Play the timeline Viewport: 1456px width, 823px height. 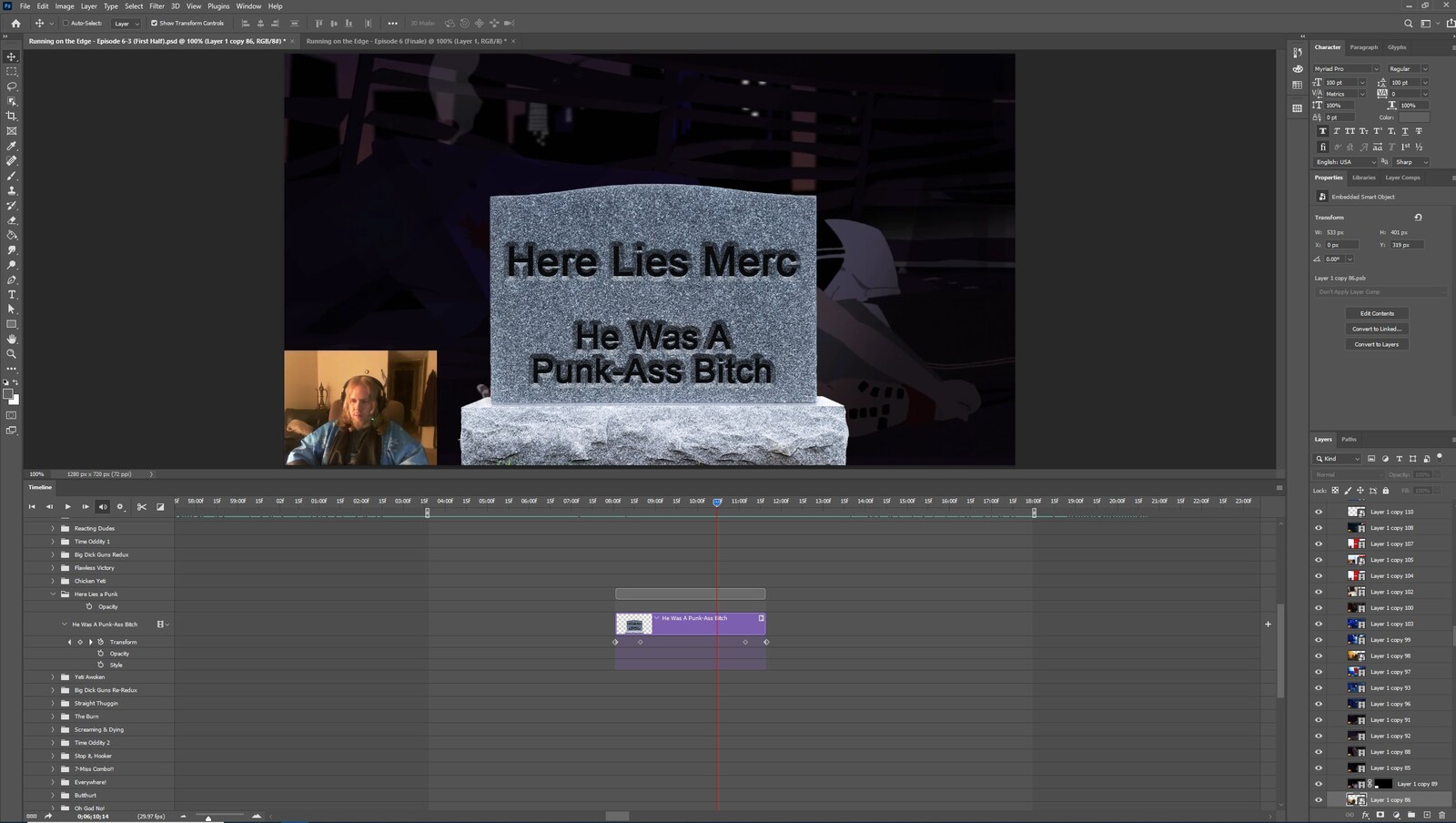click(67, 507)
